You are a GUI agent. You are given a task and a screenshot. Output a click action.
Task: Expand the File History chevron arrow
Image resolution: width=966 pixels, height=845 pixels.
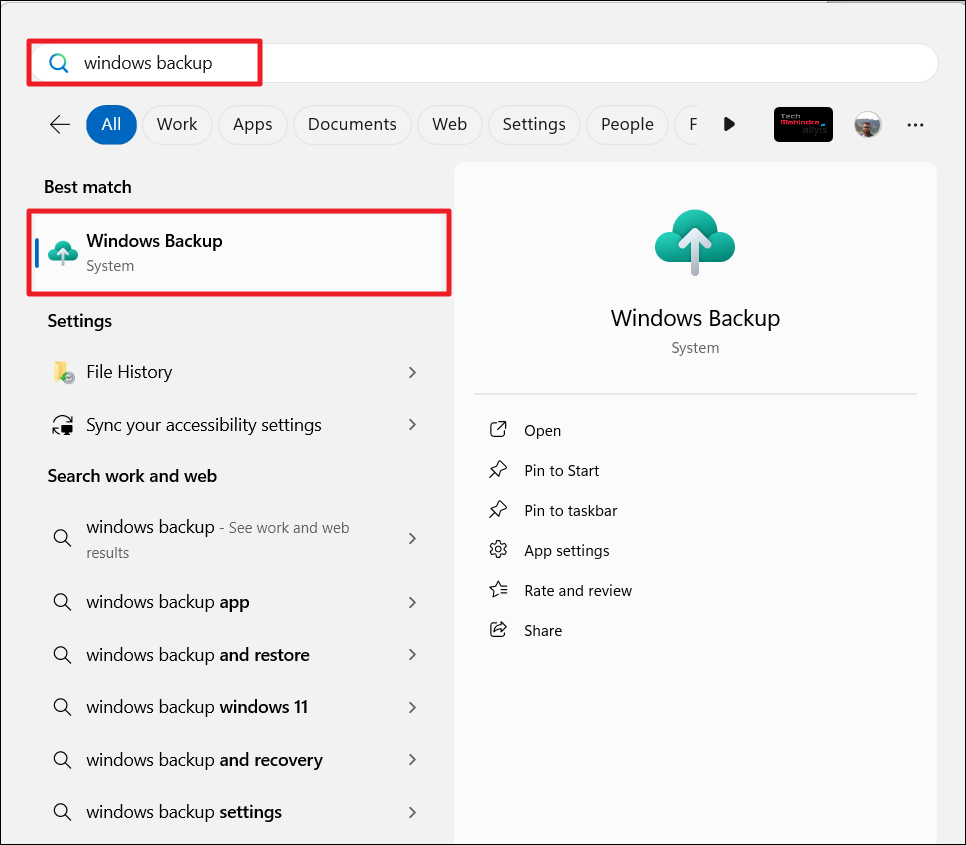(412, 372)
